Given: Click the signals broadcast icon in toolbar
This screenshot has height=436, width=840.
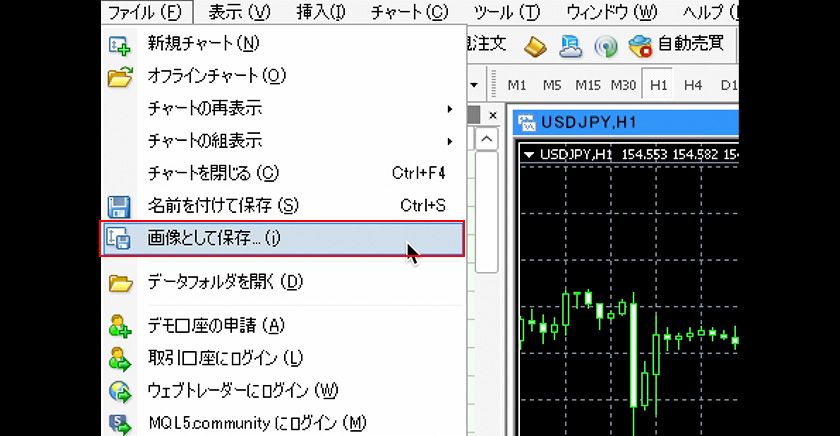Looking at the screenshot, I should (605, 46).
